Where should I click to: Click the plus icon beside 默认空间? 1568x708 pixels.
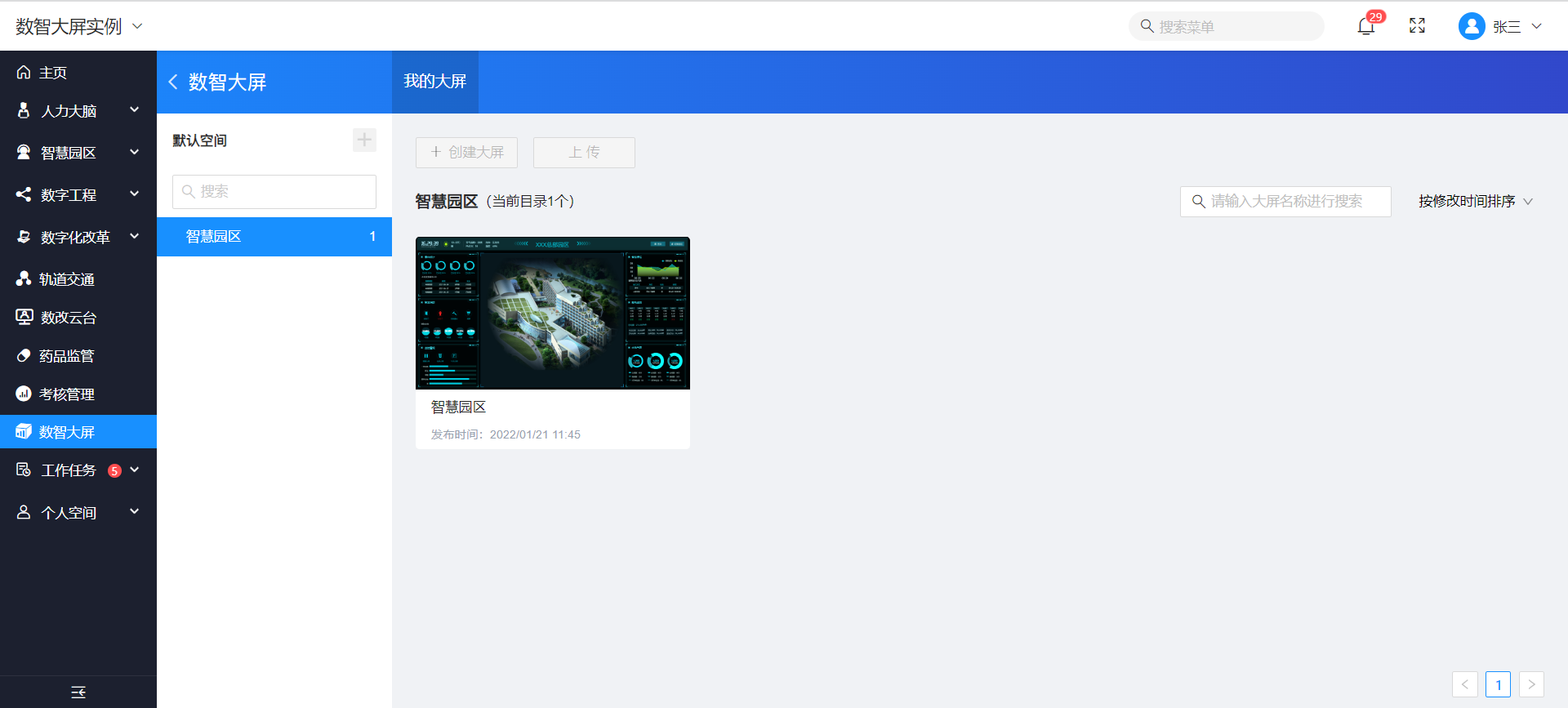pyautogui.click(x=364, y=140)
